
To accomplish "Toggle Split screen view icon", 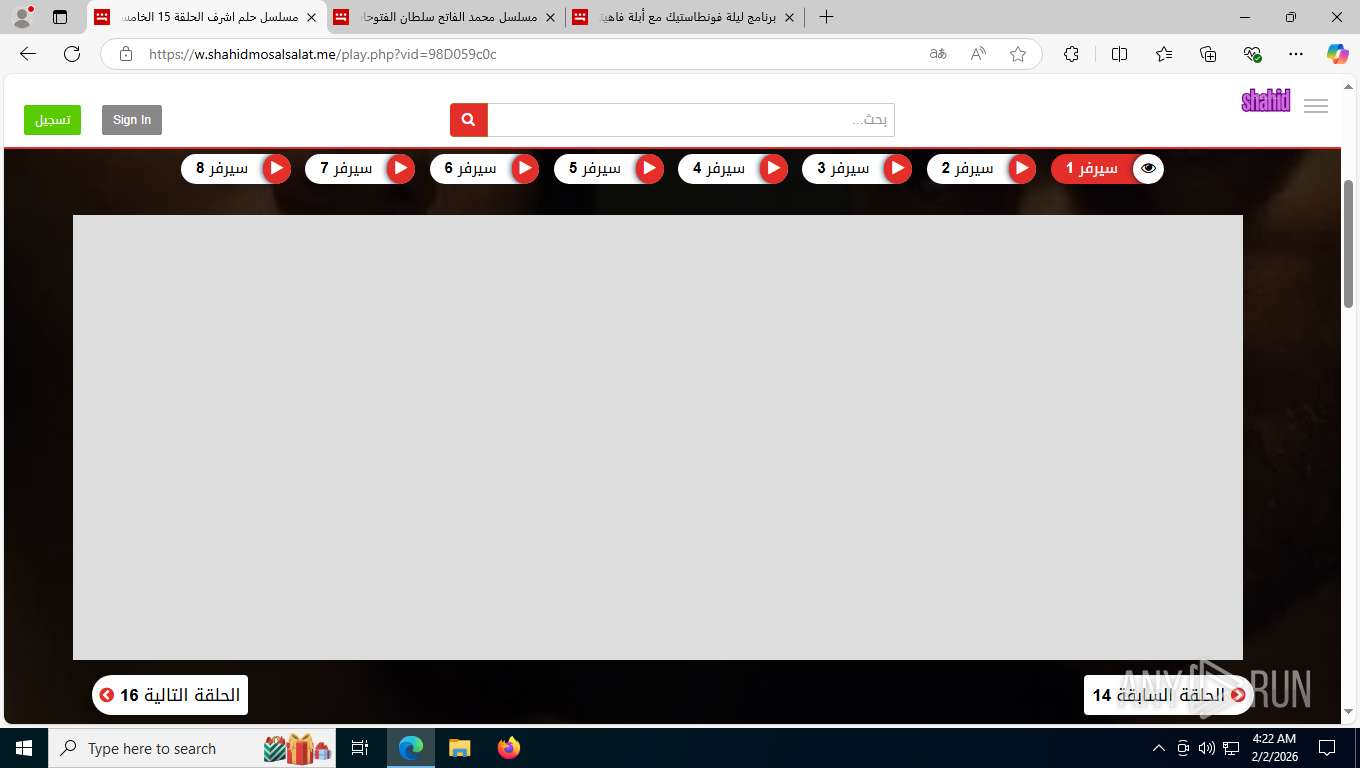I will tap(1120, 54).
